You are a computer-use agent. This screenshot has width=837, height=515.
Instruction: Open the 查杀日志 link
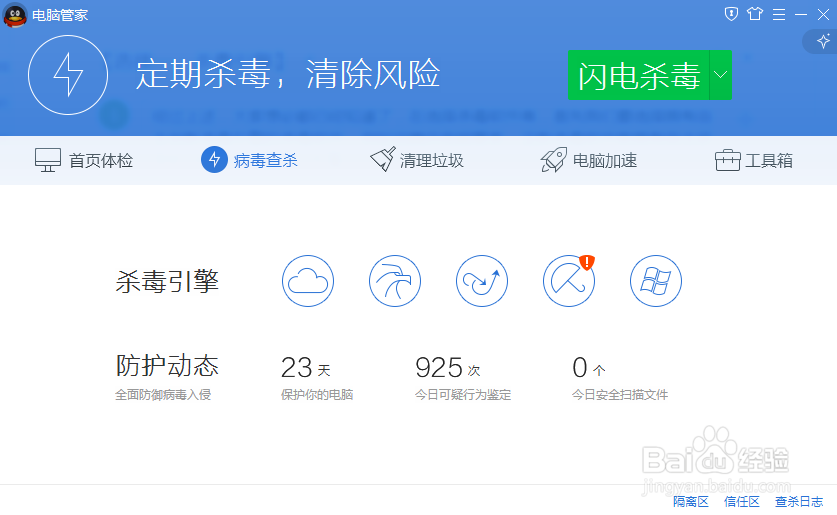799,502
